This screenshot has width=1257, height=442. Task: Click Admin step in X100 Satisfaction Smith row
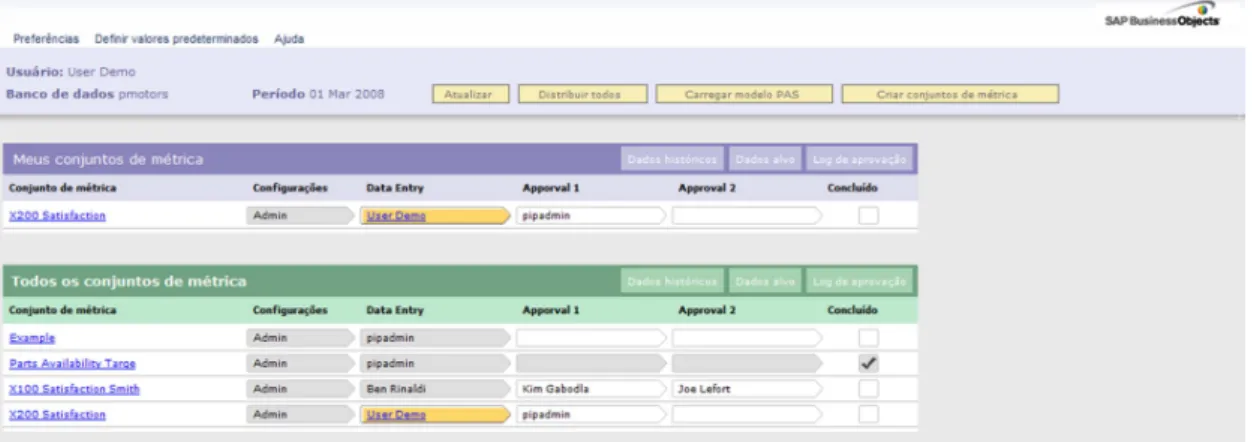301,389
